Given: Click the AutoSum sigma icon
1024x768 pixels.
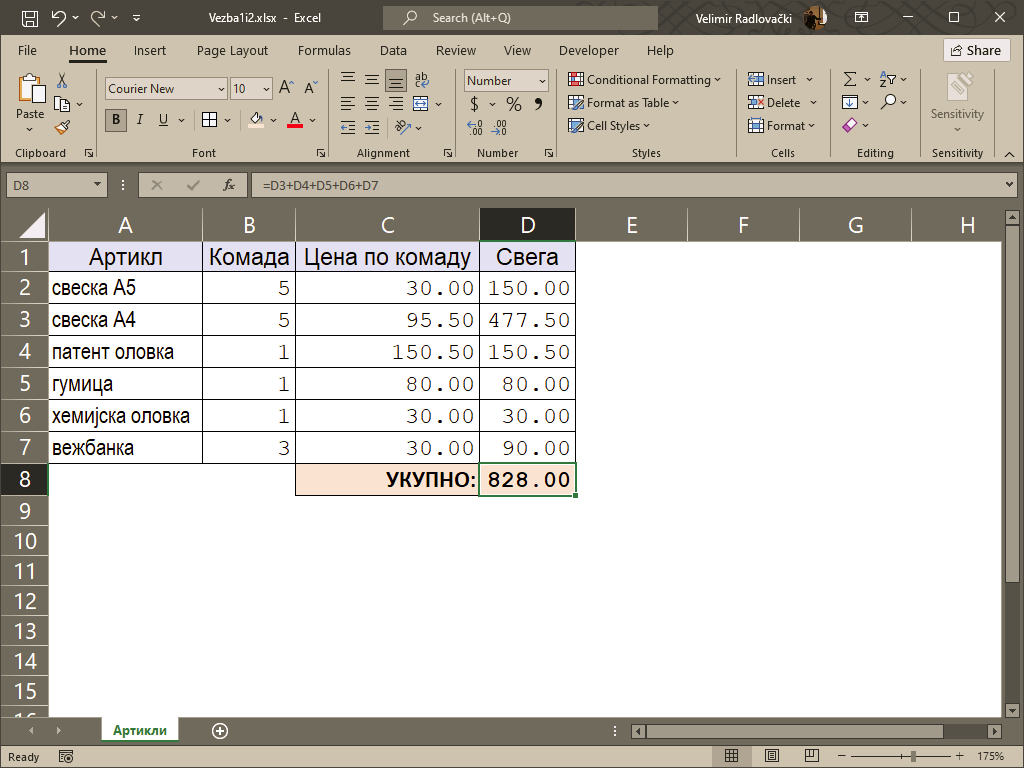Looking at the screenshot, I should [x=850, y=80].
